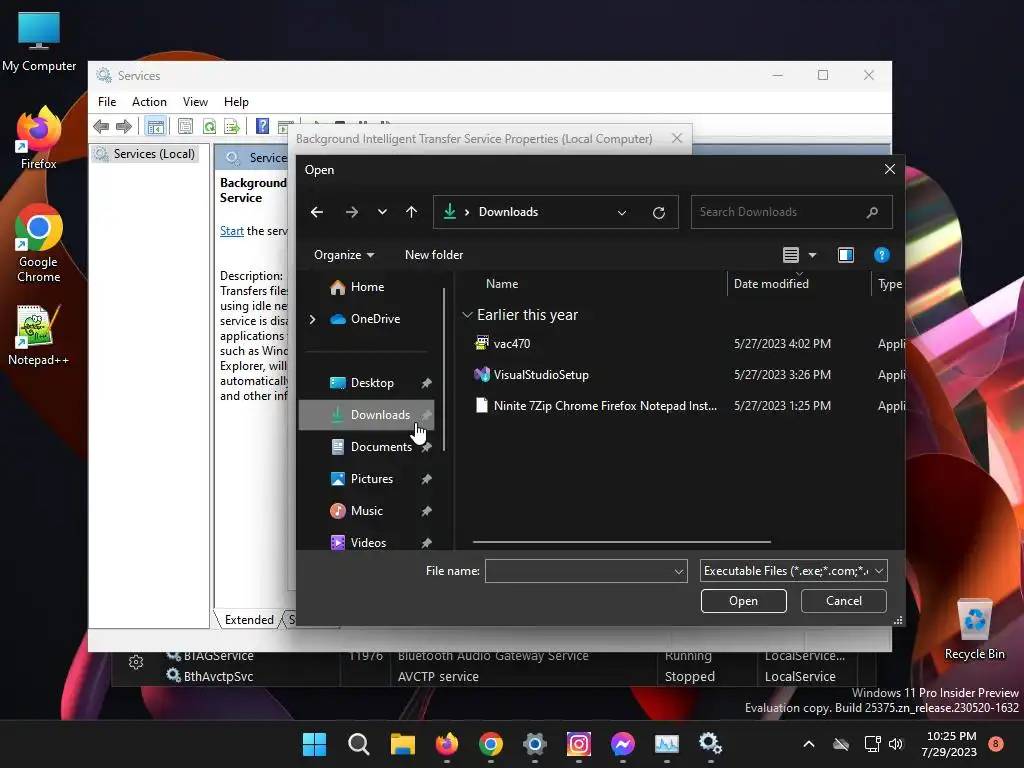Click the Properties icon in the Services toolbar
This screenshot has height=768, width=1024.
click(185, 126)
